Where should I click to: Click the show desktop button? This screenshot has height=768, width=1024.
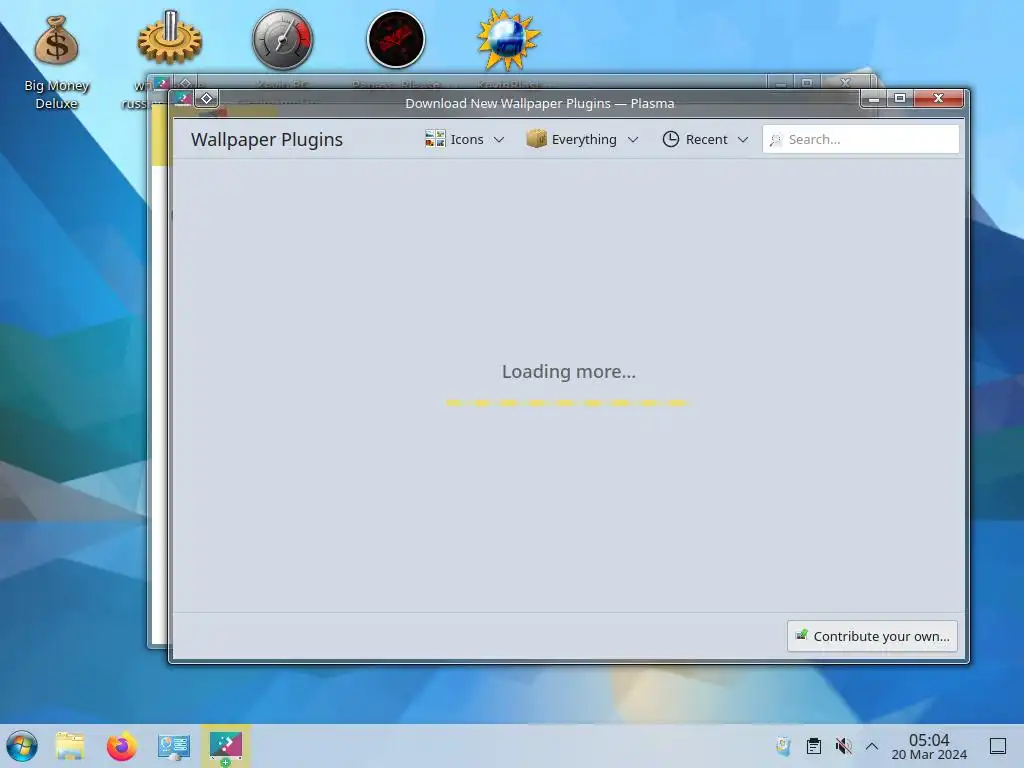(x=998, y=746)
